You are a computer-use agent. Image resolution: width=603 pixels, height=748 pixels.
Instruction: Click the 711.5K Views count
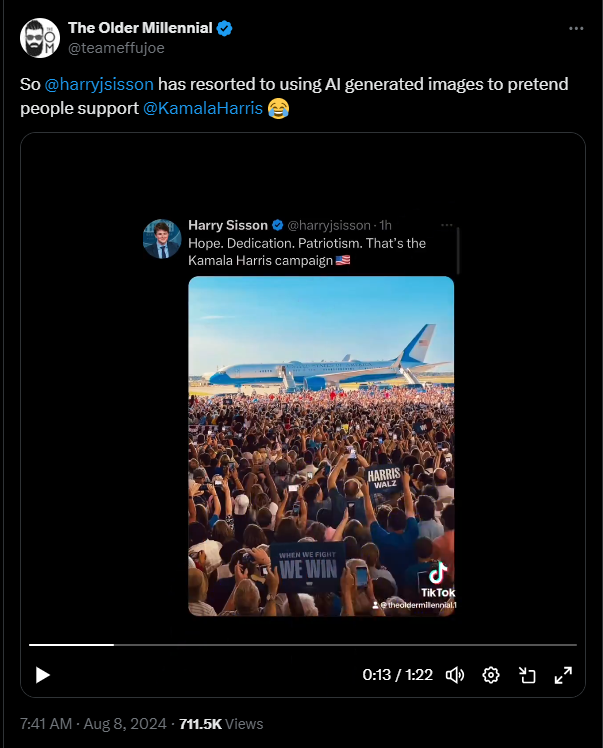tap(220, 723)
